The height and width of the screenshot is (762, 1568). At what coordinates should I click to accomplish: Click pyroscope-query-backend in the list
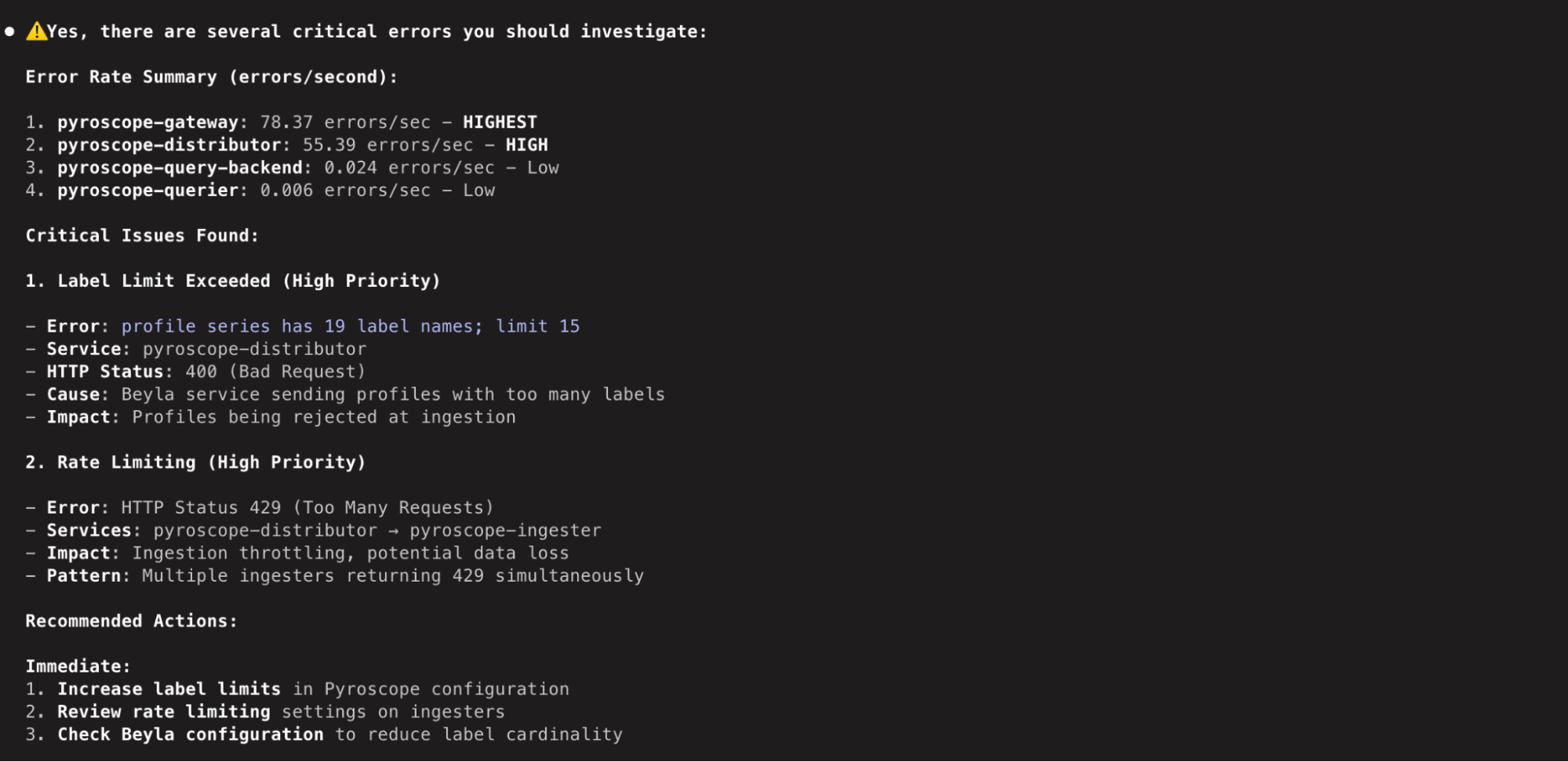coord(180,168)
